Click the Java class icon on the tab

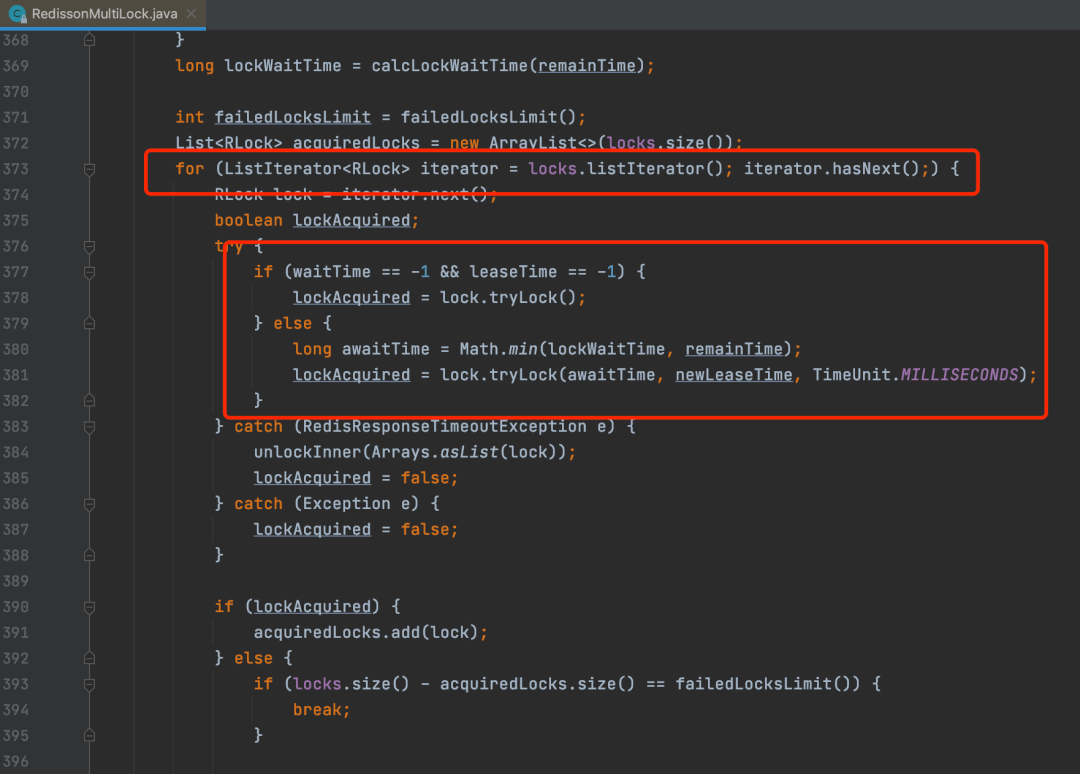click(x=17, y=14)
